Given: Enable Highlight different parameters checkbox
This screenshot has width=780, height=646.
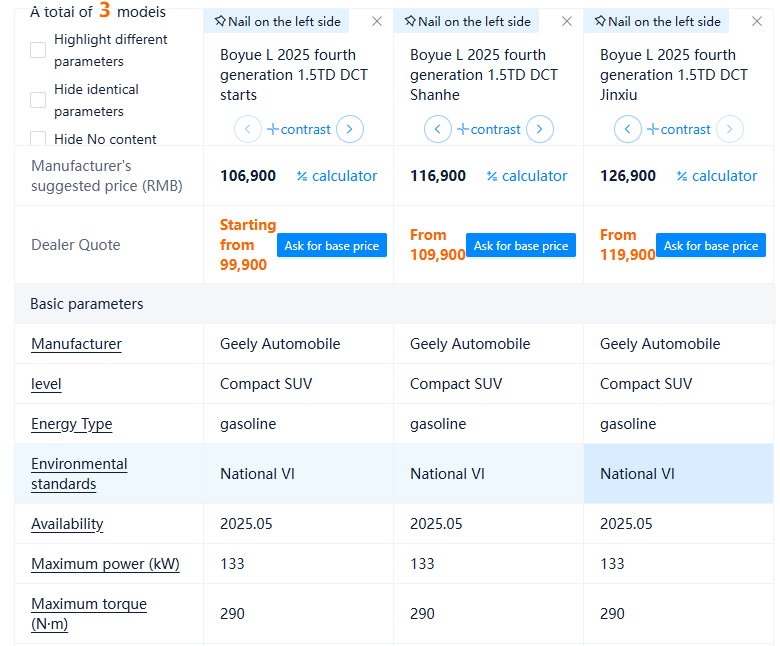Looking at the screenshot, I should (38, 50).
